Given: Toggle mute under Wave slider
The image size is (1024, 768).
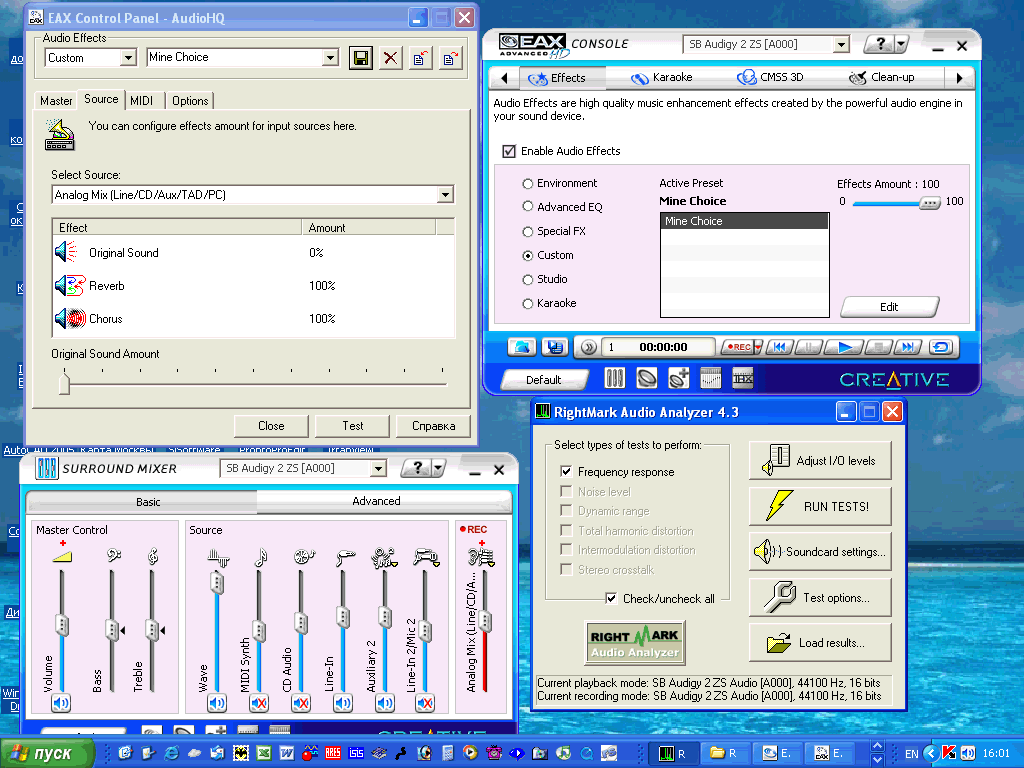Looking at the screenshot, I should 217,703.
